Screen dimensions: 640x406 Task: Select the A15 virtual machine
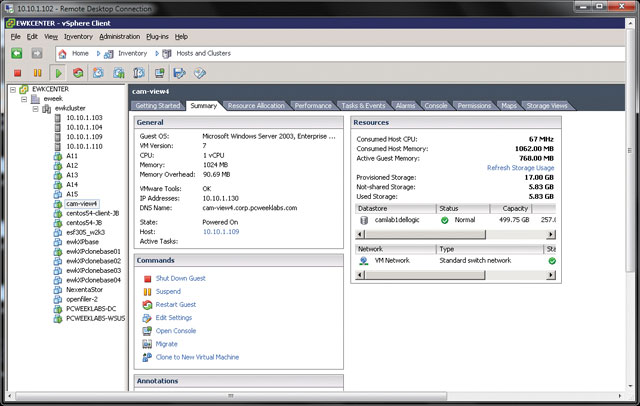[72, 194]
